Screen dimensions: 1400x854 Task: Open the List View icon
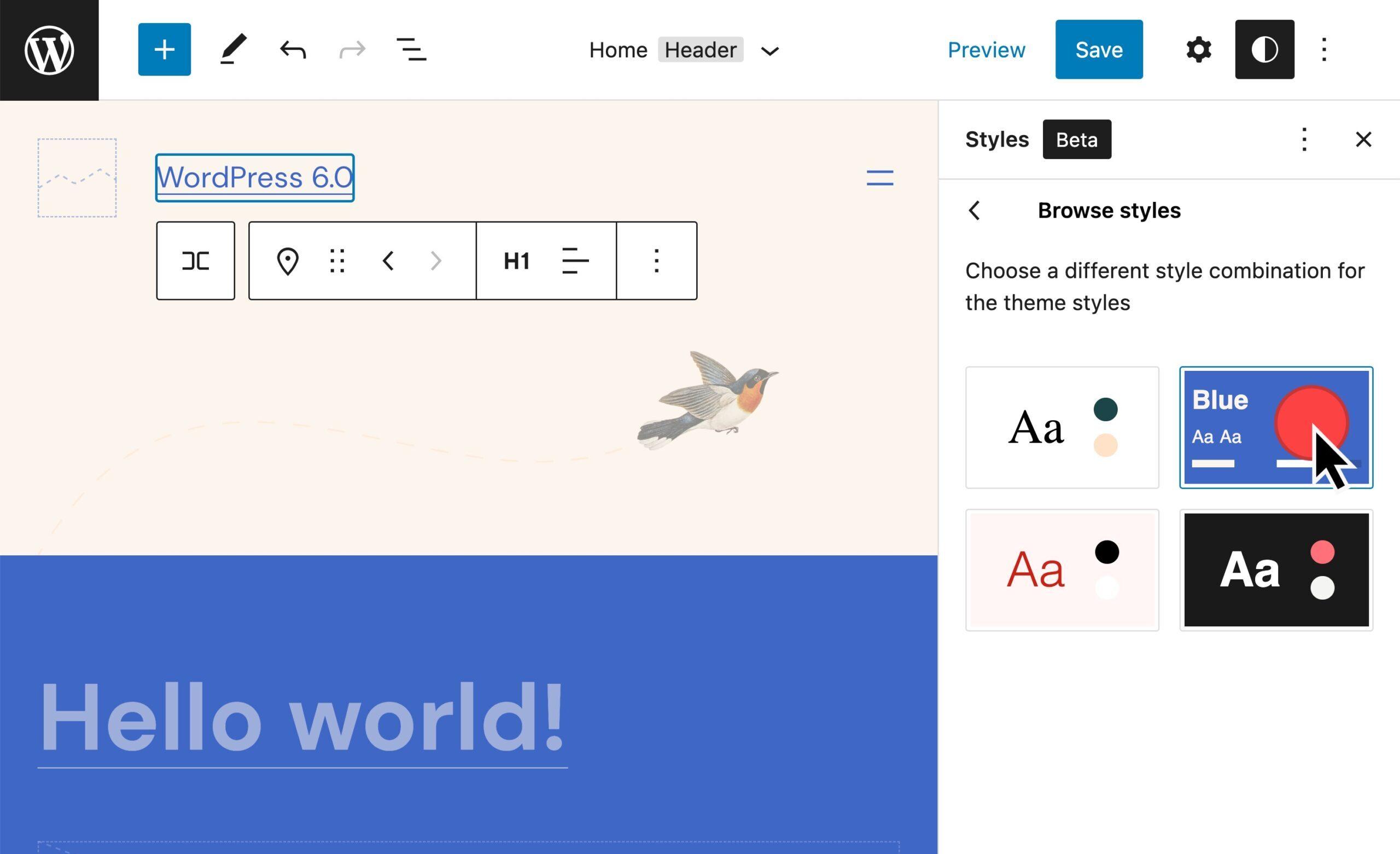click(x=411, y=49)
